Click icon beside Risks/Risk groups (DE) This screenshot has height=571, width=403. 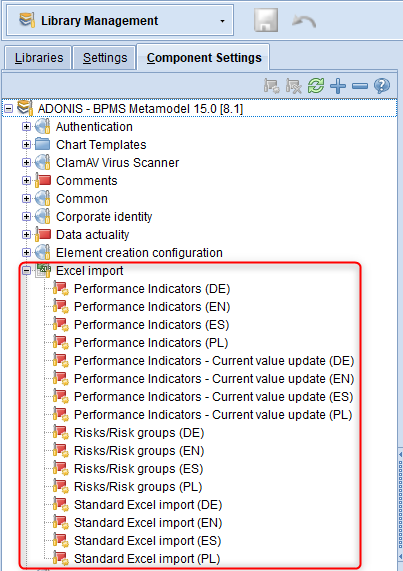point(60,433)
